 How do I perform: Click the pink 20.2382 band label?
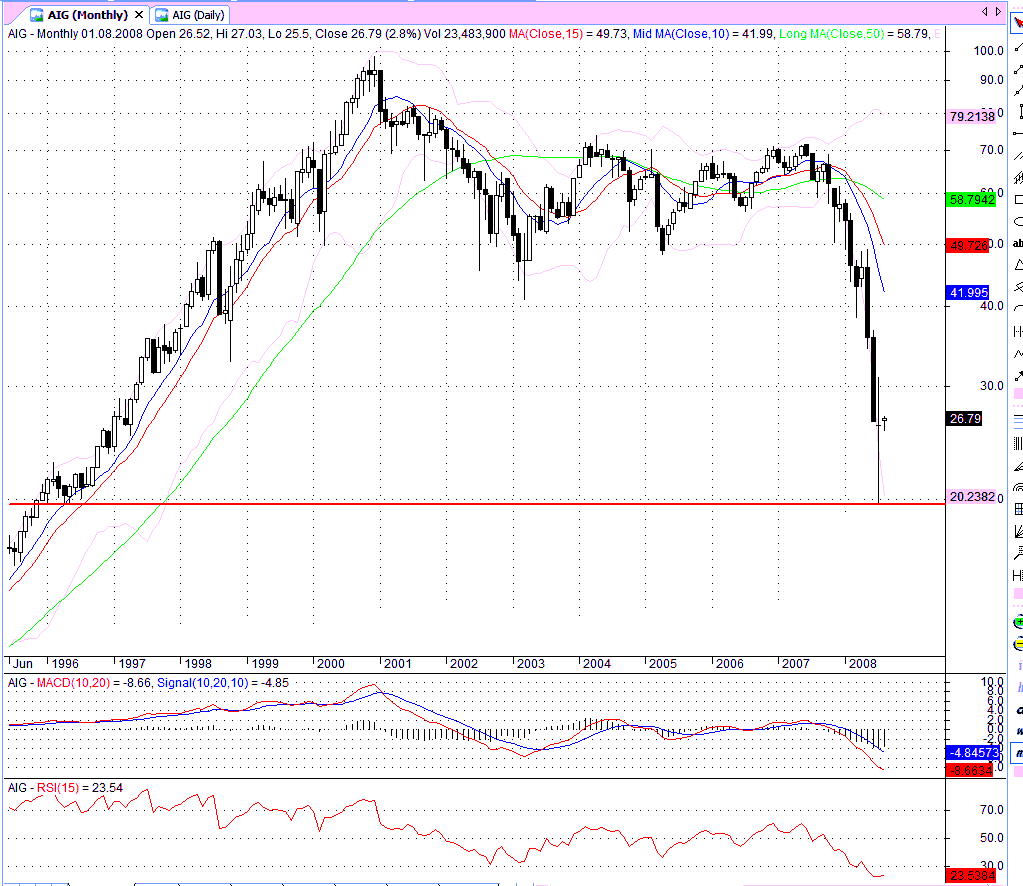[971, 497]
